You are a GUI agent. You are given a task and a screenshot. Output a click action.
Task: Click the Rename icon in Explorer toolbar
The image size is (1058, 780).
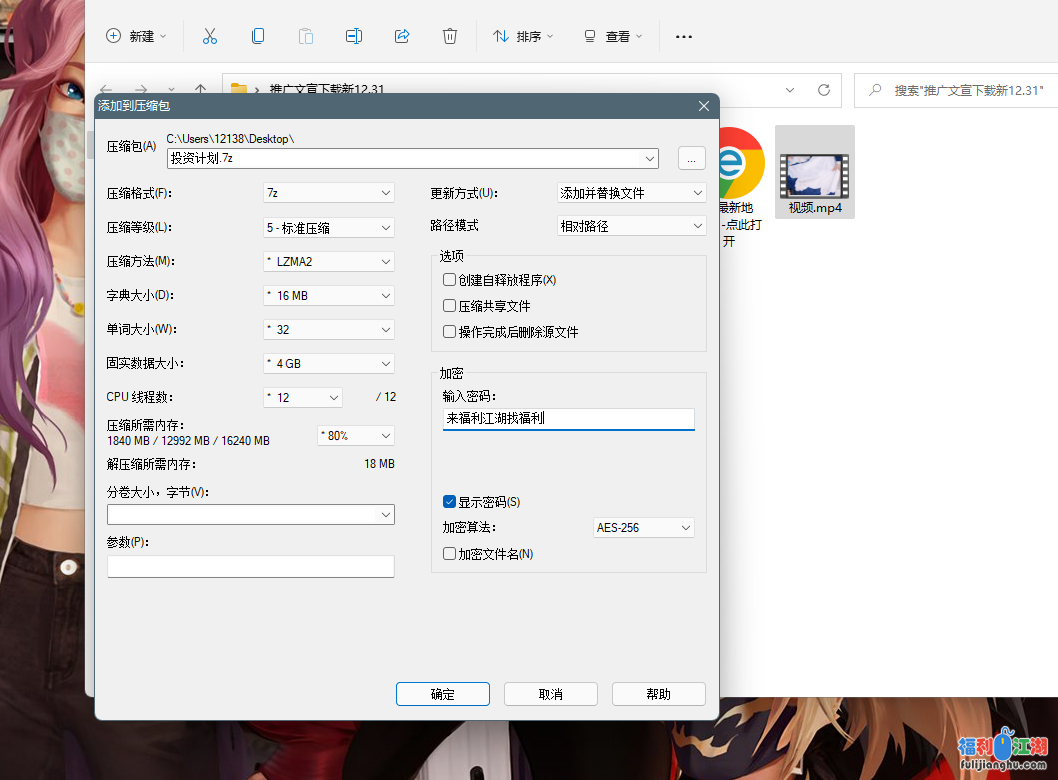tap(354, 36)
